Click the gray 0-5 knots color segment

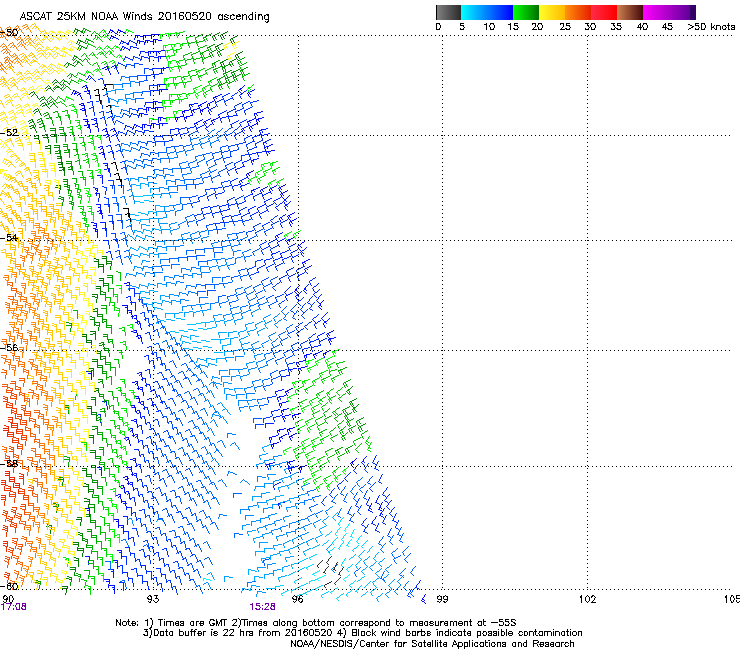(x=448, y=12)
